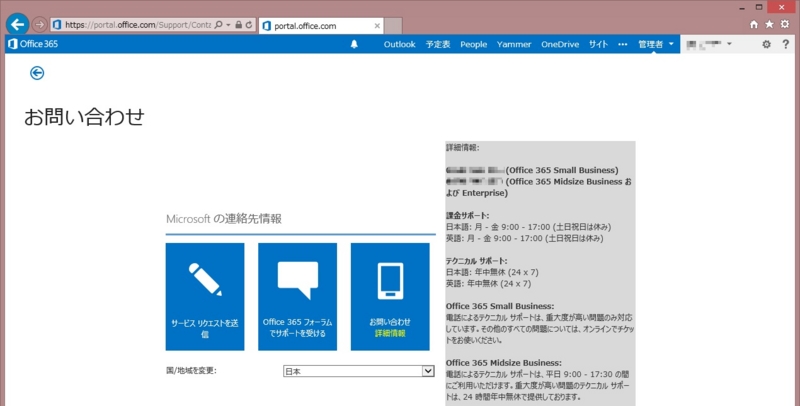This screenshot has height=406, width=800.
Task: Click the 課金サポート: heading text
Action: 467,216
